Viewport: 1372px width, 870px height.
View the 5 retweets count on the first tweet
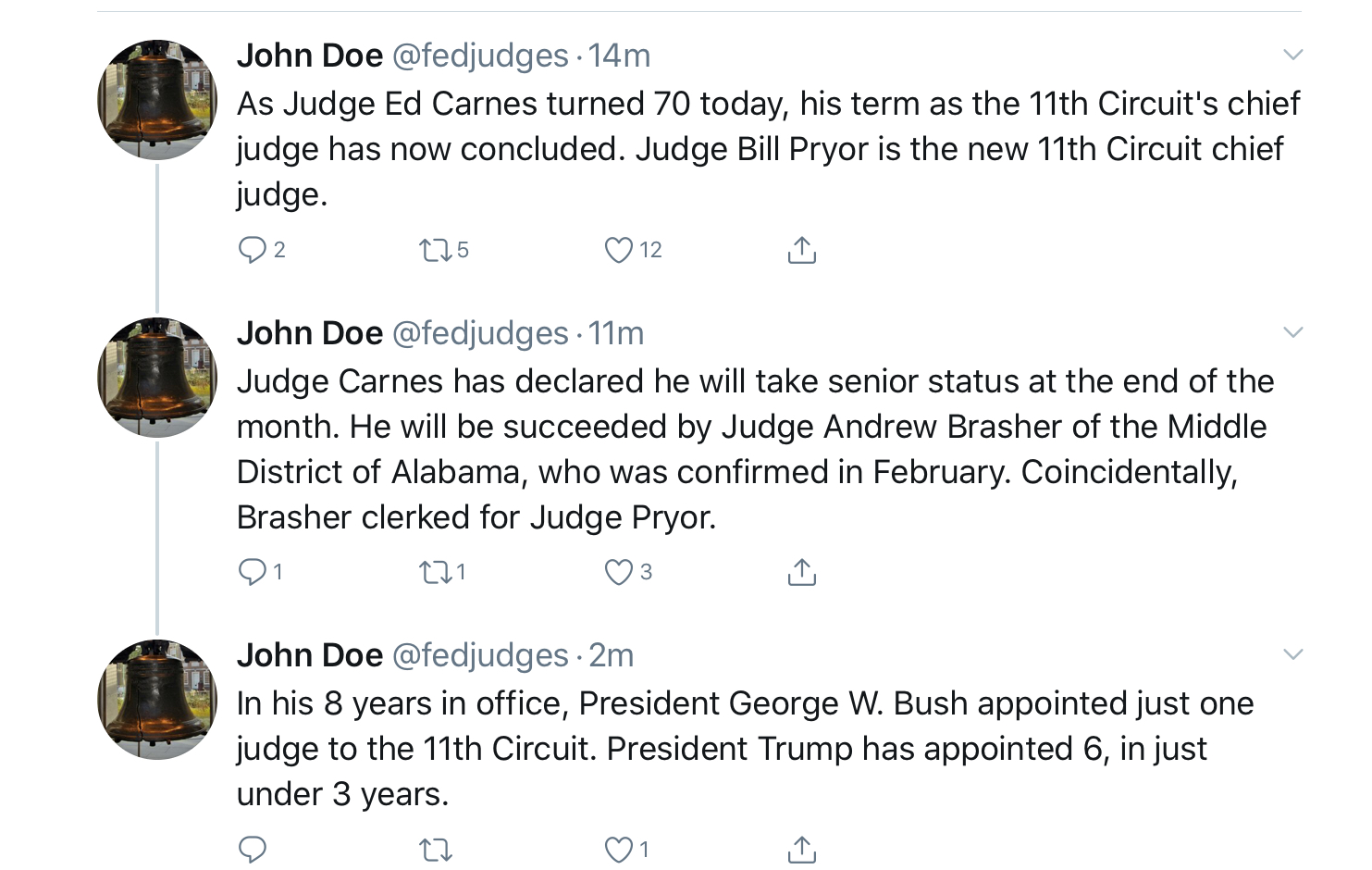point(460,248)
